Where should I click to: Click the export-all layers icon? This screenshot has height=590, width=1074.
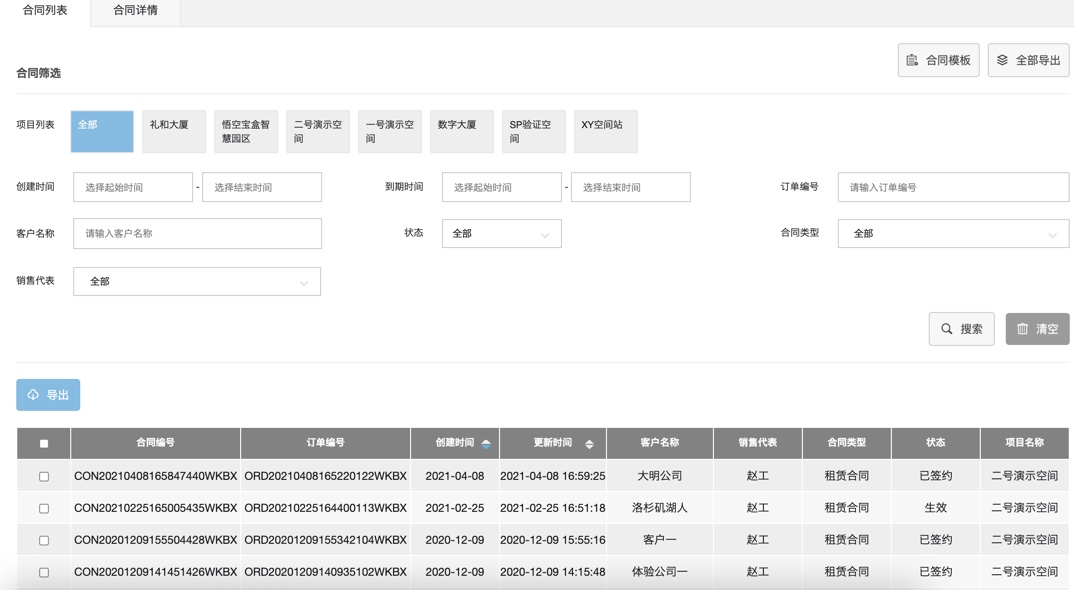tap(1002, 60)
